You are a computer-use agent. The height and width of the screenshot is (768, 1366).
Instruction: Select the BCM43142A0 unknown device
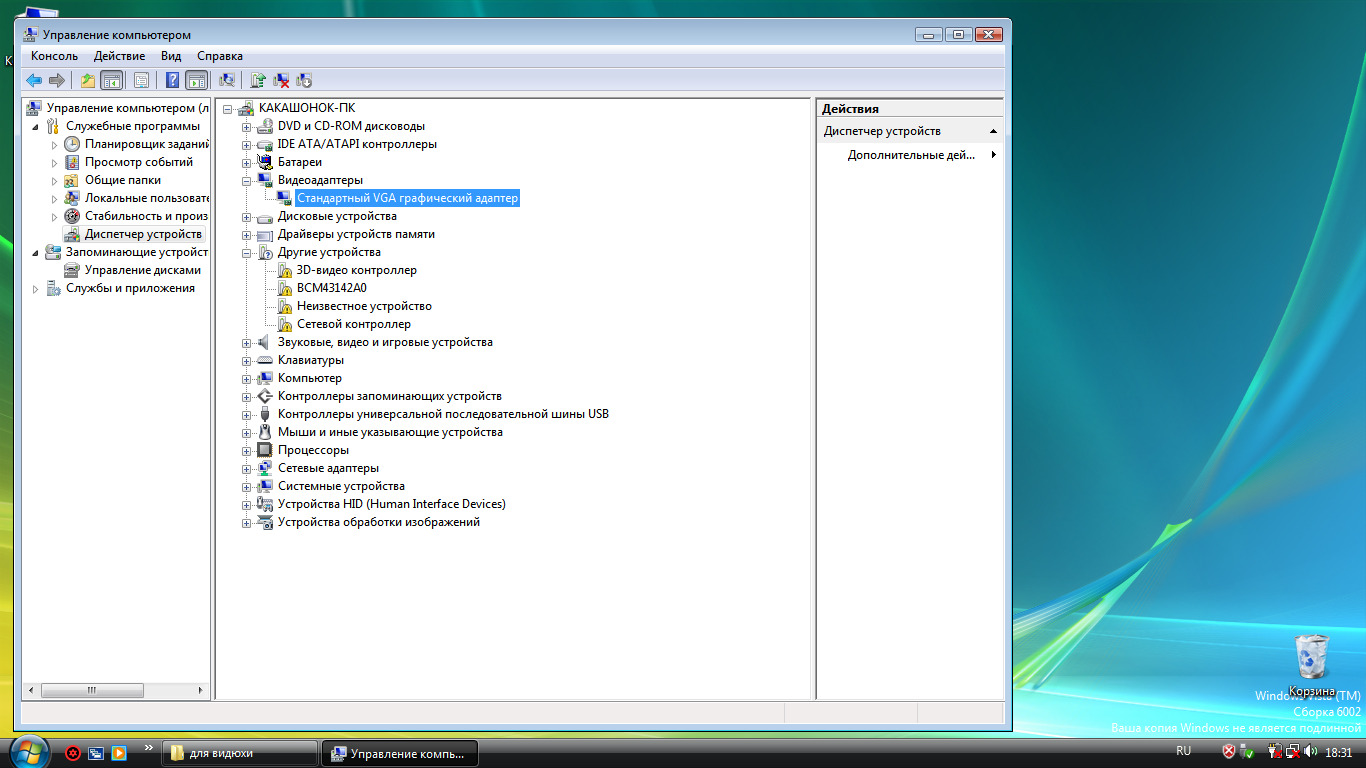click(324, 288)
